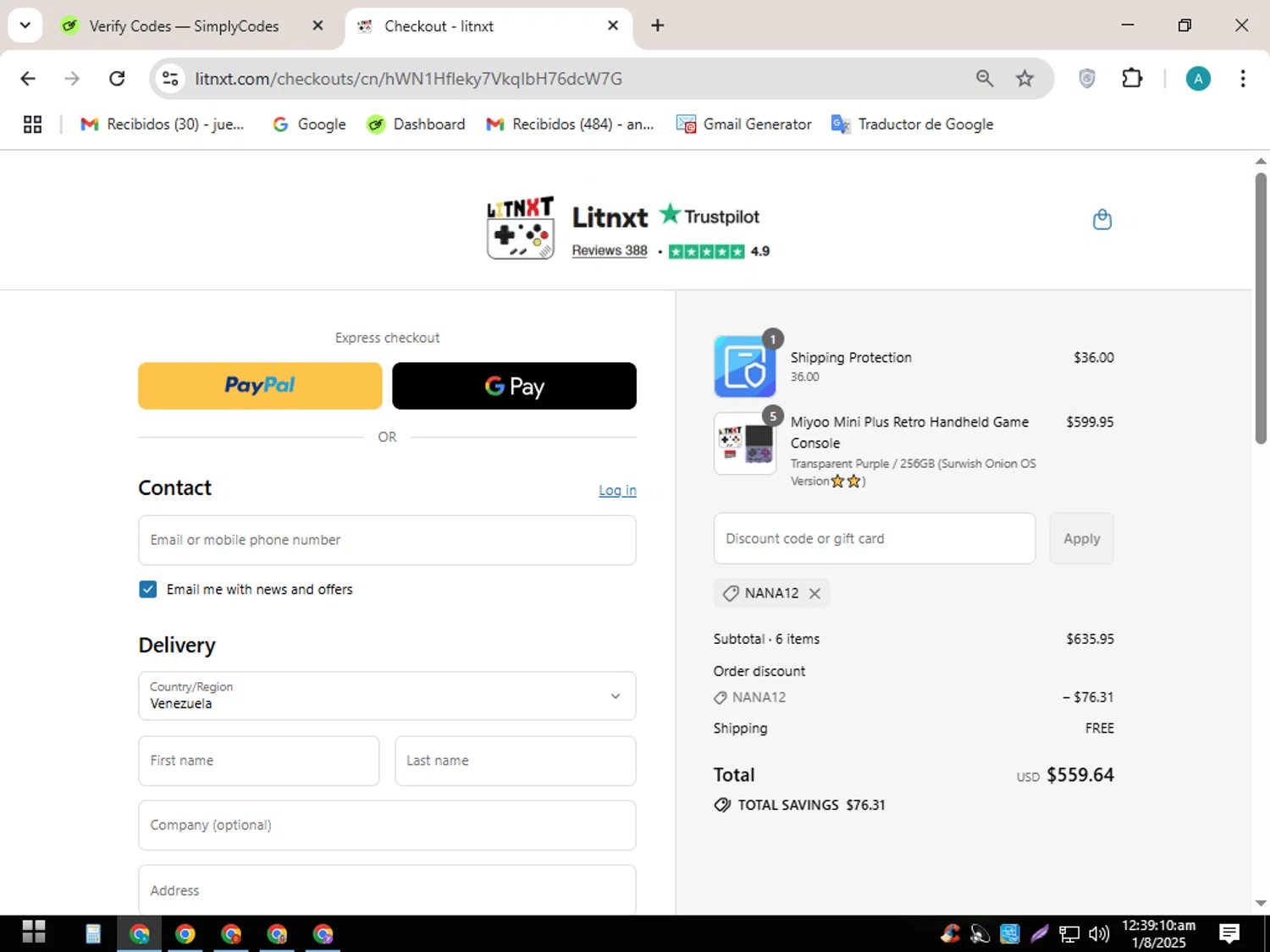The height and width of the screenshot is (952, 1270).
Task: Open Traductor de Google bookmark
Action: (912, 124)
